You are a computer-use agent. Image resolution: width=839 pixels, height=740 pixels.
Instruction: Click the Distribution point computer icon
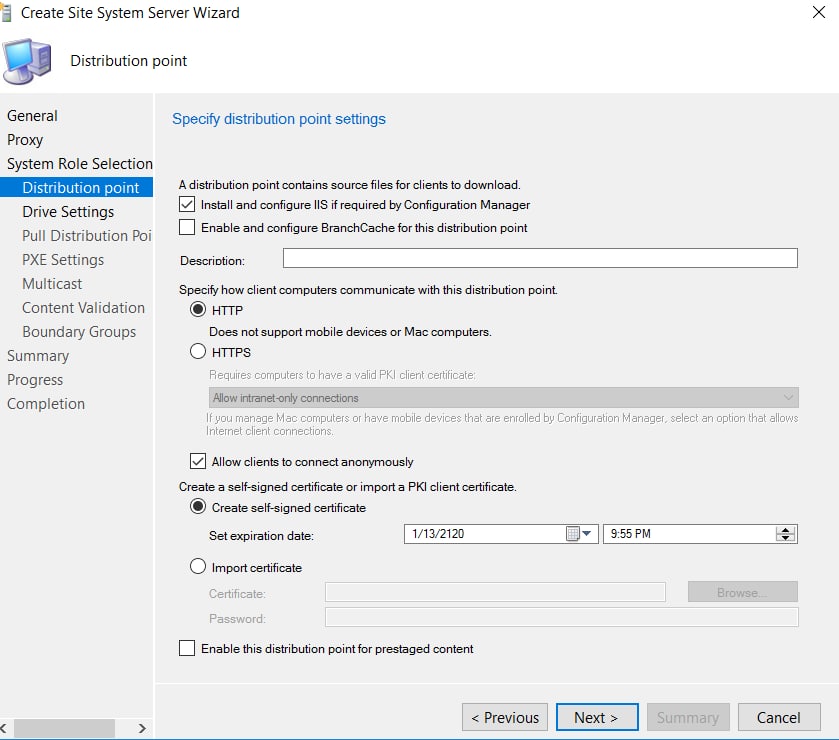click(x=27, y=61)
